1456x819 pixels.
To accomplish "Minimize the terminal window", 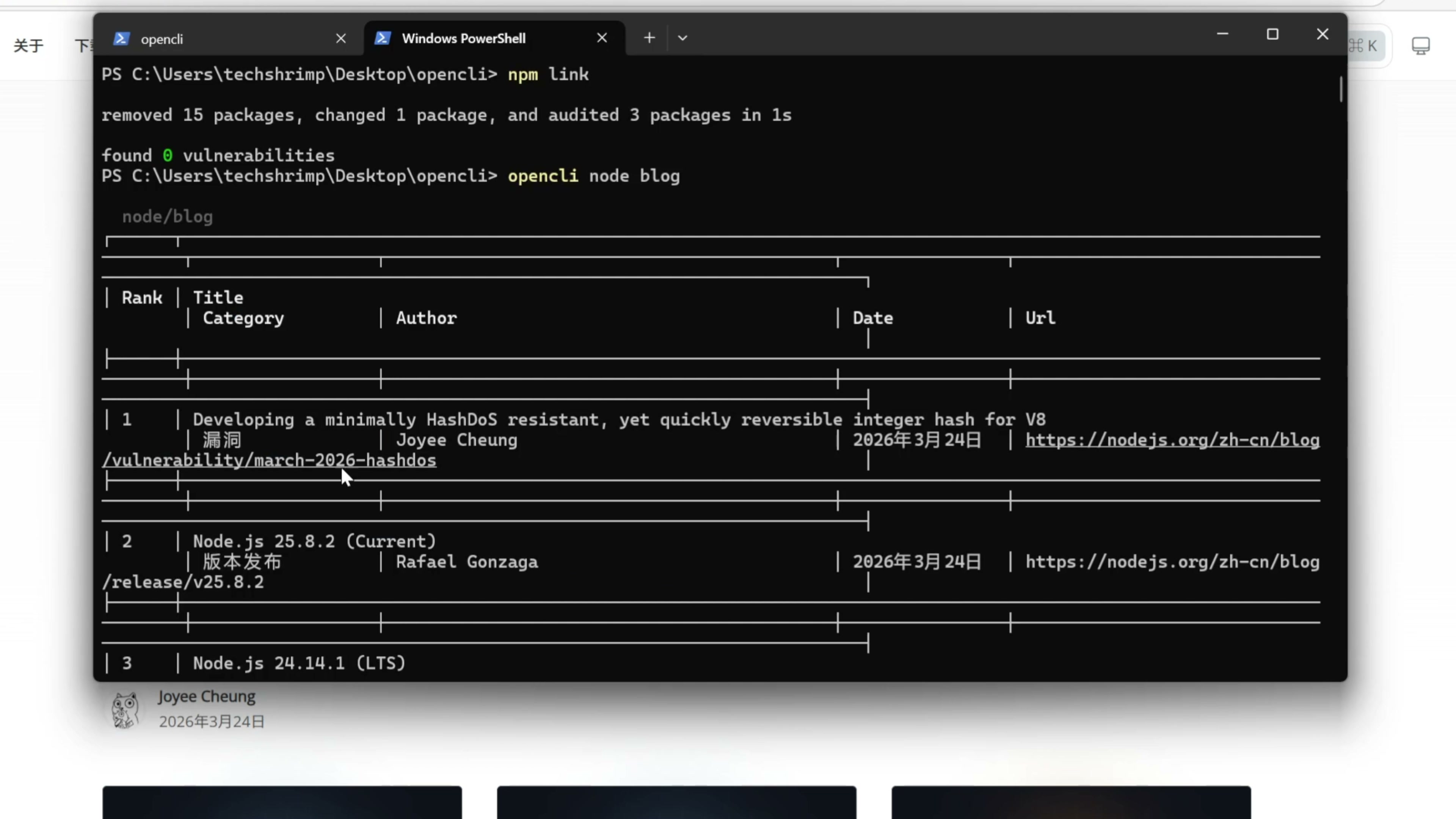I will 1222,35.
